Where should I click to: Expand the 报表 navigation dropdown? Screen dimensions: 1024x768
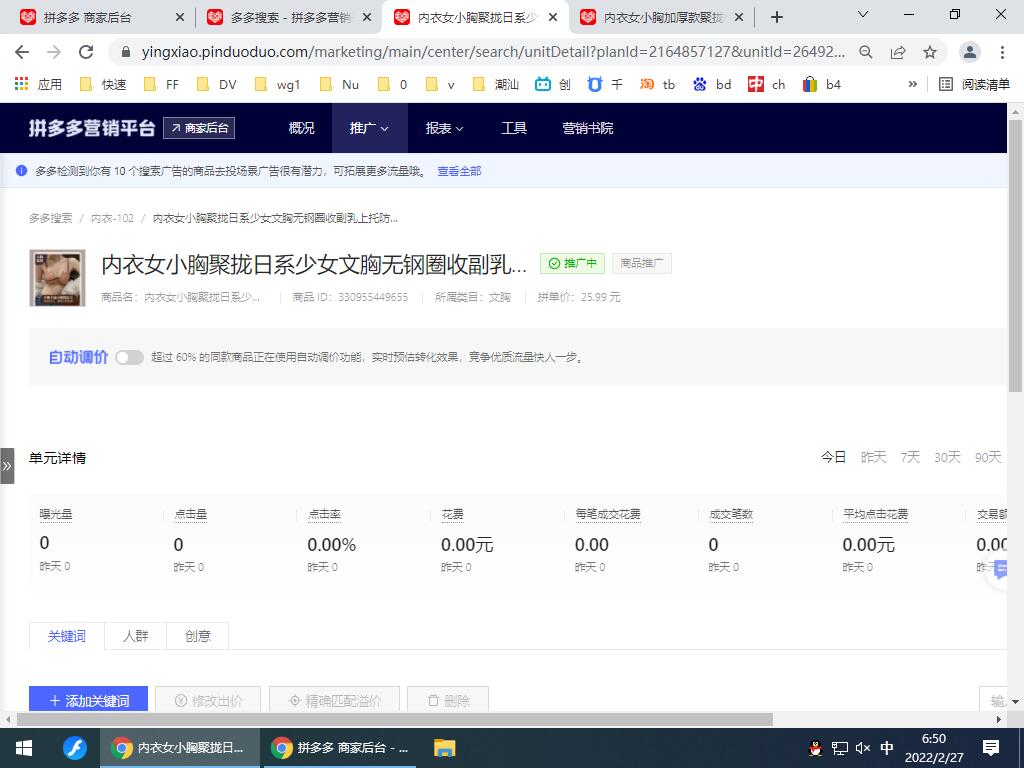click(x=444, y=128)
